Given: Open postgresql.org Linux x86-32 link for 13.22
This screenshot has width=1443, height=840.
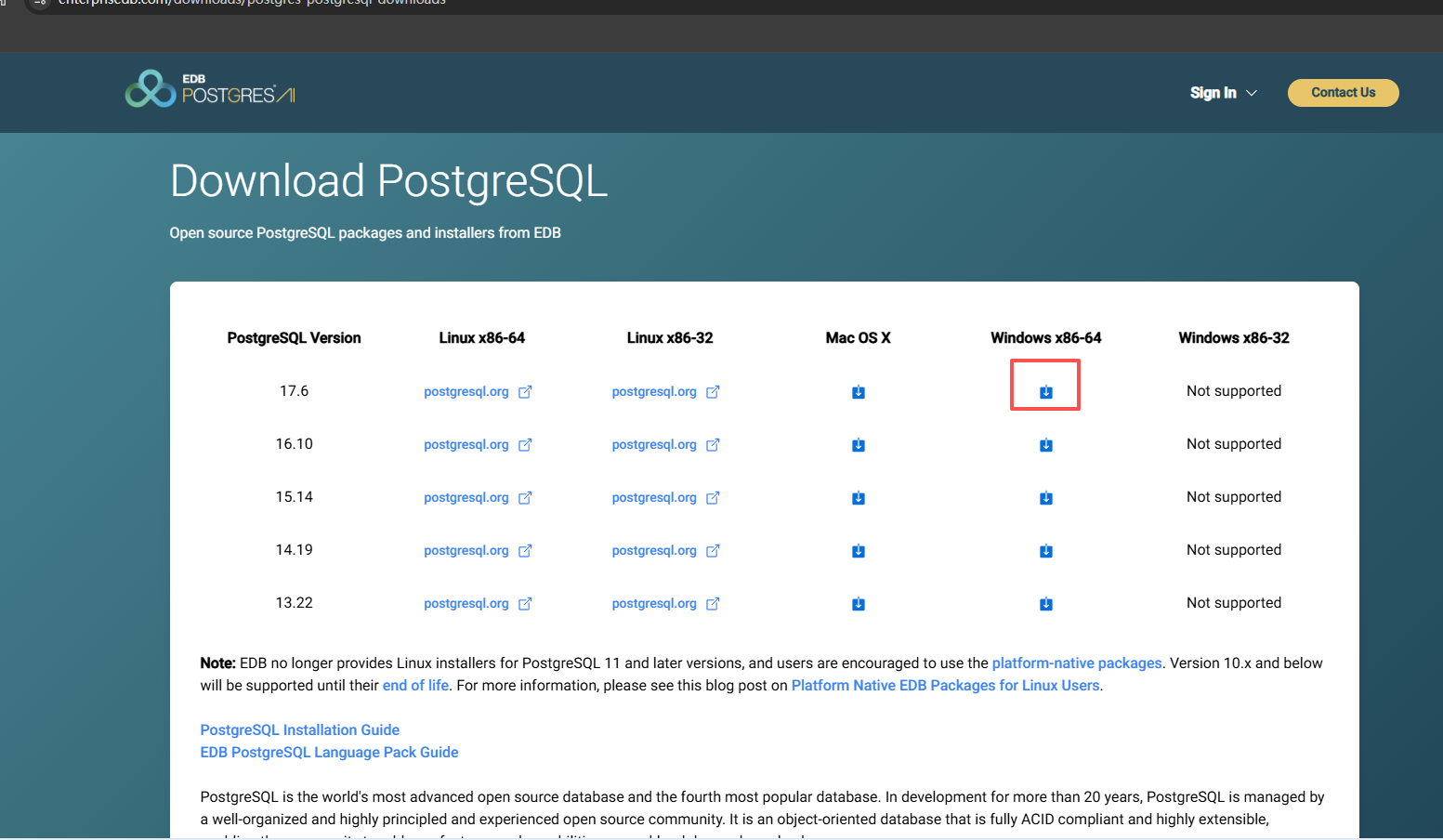Looking at the screenshot, I should pyautogui.click(x=665, y=603).
